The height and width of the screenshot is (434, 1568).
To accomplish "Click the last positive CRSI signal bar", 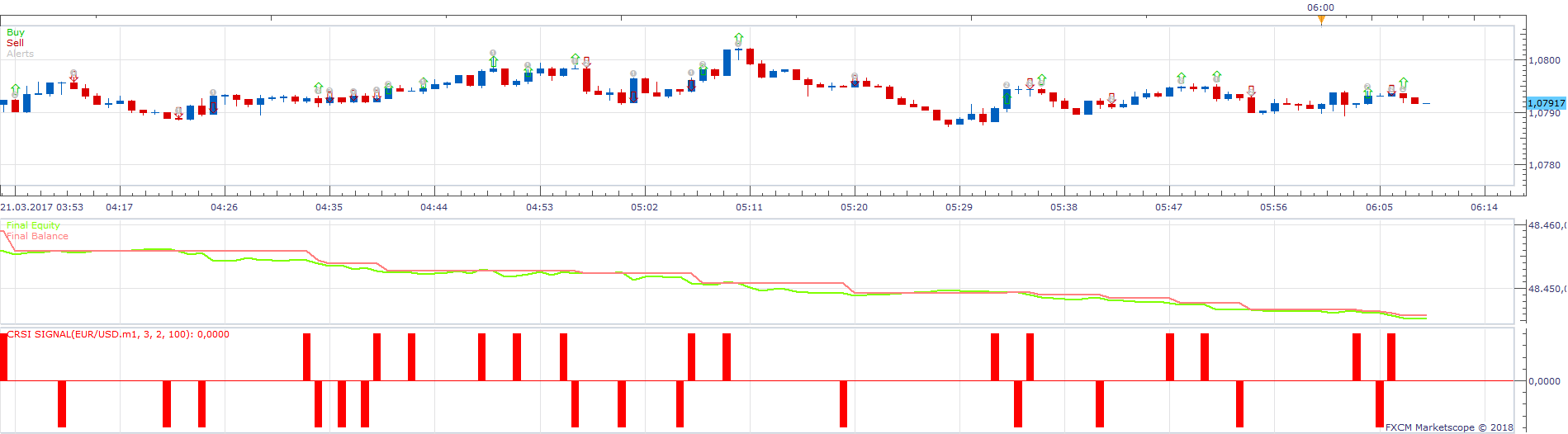I will tap(1391, 357).
